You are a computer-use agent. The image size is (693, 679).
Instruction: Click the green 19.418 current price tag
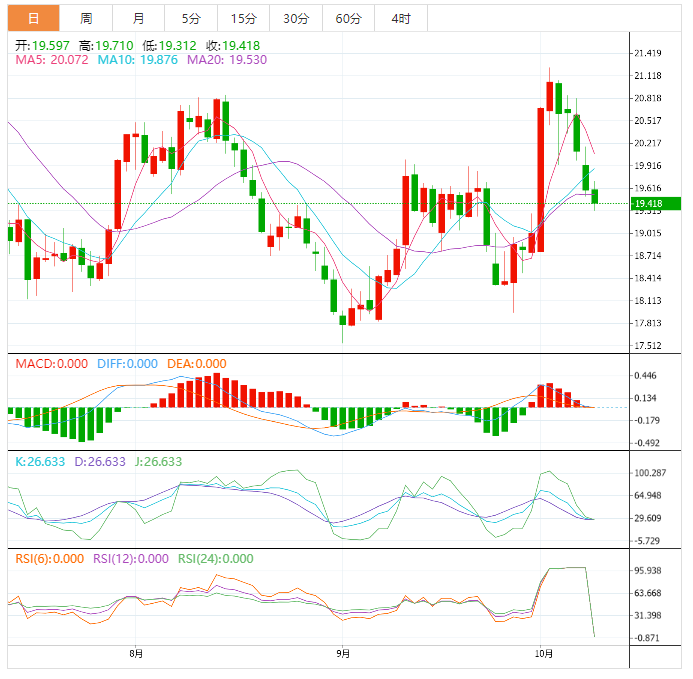point(655,203)
